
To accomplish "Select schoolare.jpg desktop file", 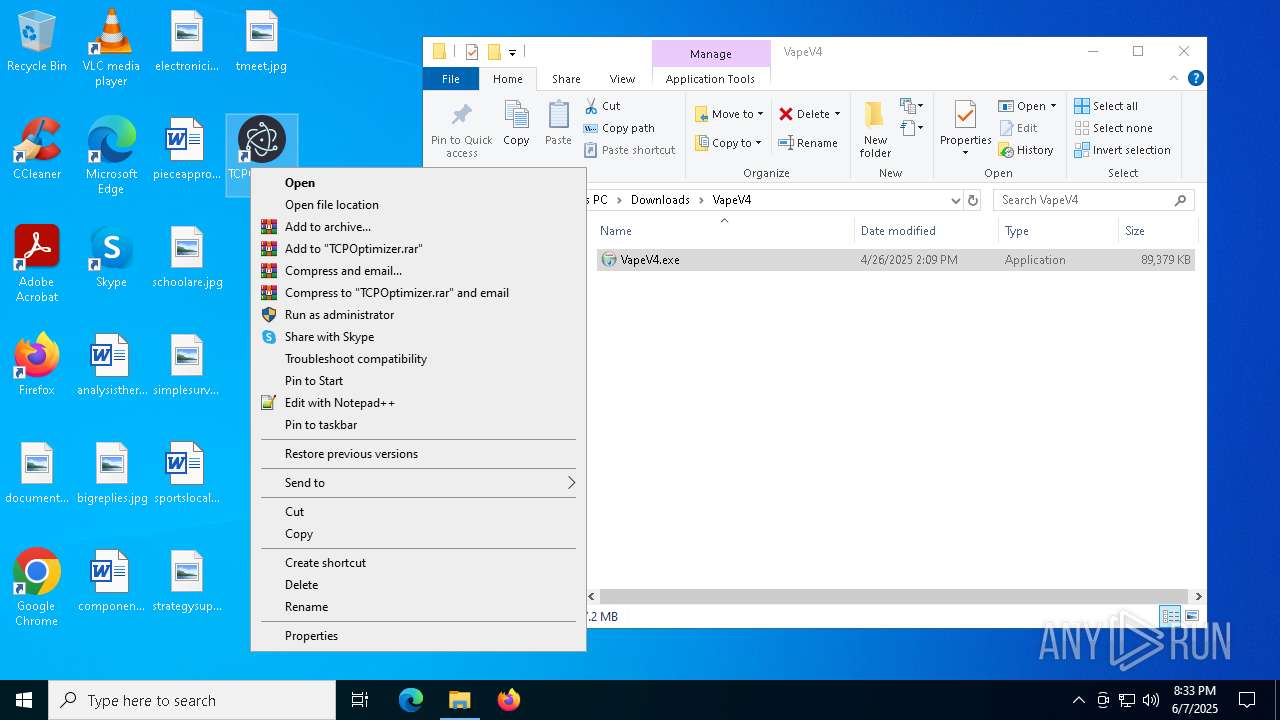I will click(x=187, y=256).
